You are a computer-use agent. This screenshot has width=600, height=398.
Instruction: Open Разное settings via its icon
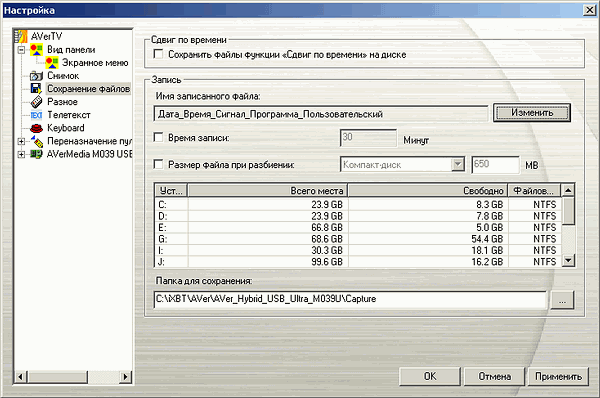point(36,102)
